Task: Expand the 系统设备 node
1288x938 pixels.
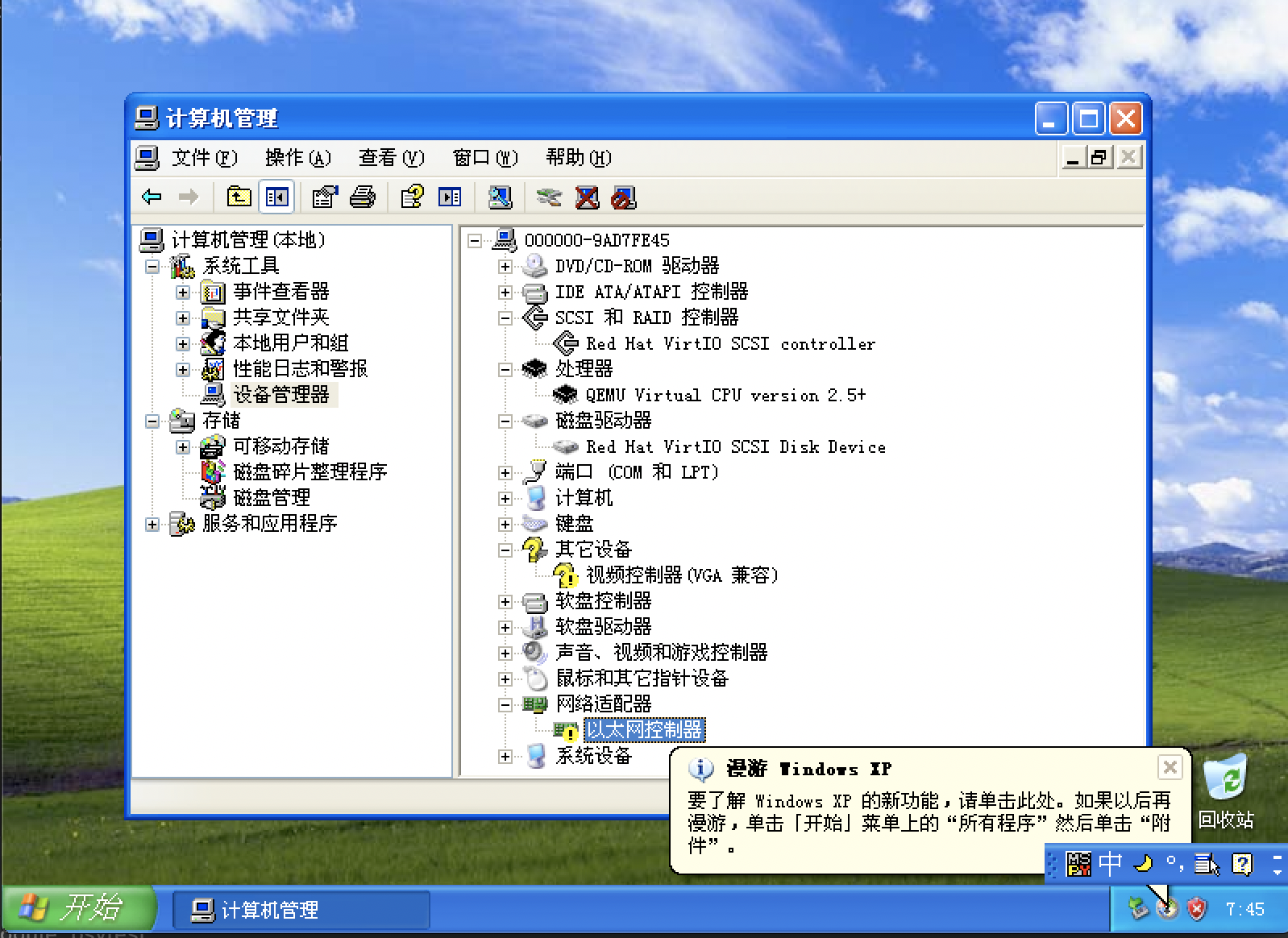Action: (x=505, y=756)
